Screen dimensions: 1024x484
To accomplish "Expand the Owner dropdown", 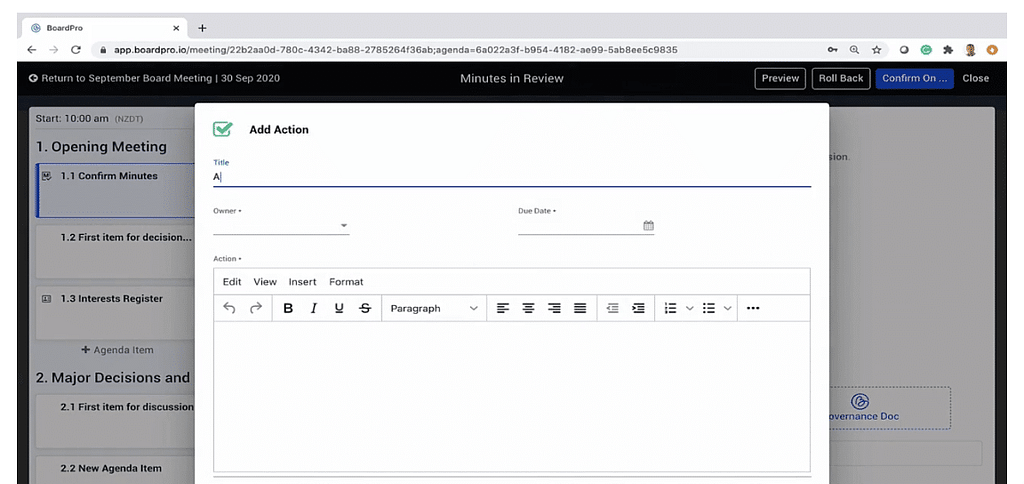I will (344, 226).
